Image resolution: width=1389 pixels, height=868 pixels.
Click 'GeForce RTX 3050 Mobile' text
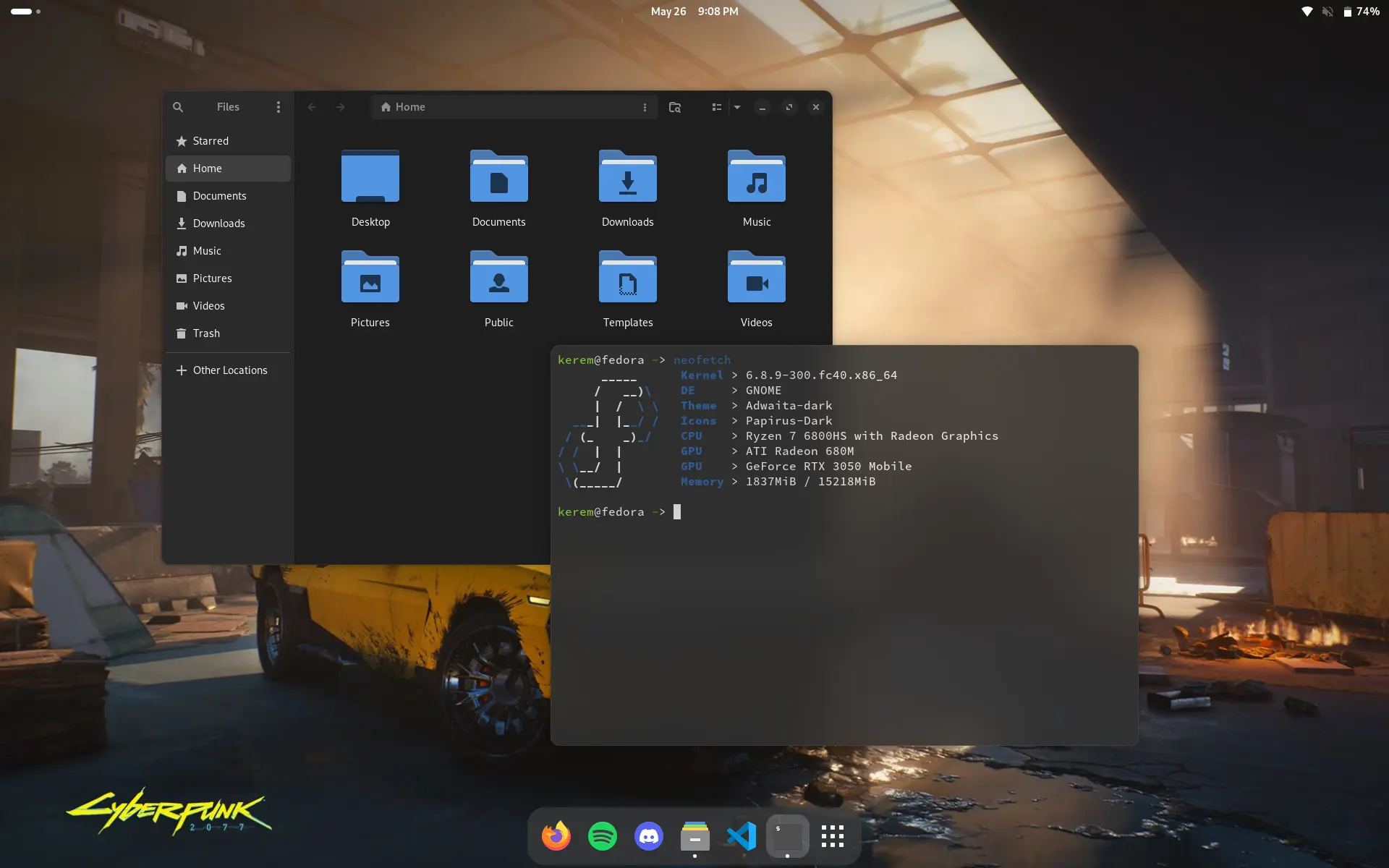828,467
